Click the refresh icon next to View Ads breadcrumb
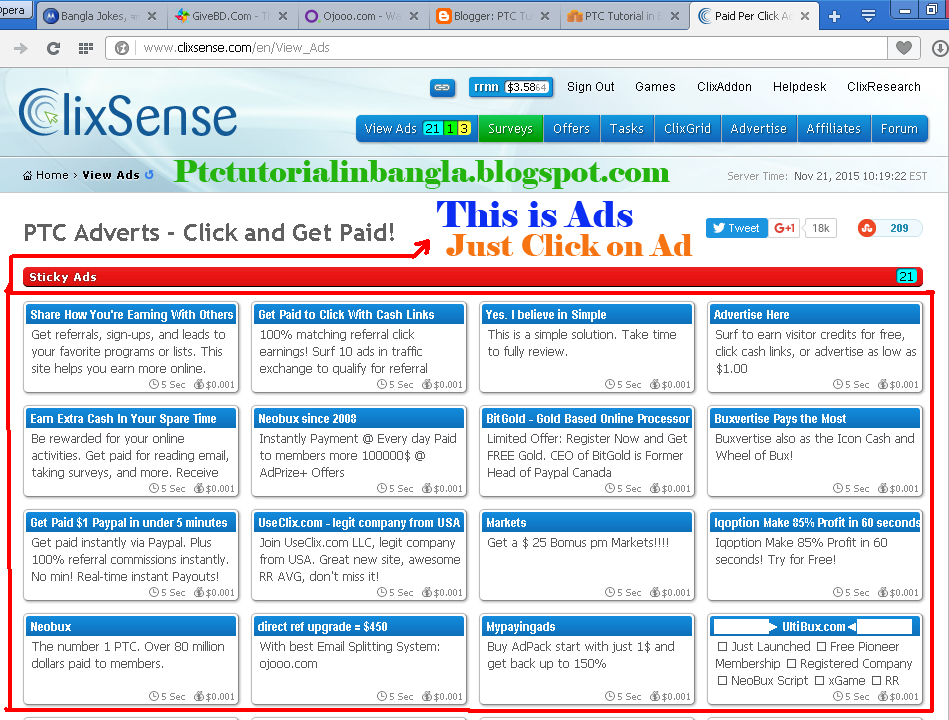The image size is (949, 720). (x=149, y=174)
